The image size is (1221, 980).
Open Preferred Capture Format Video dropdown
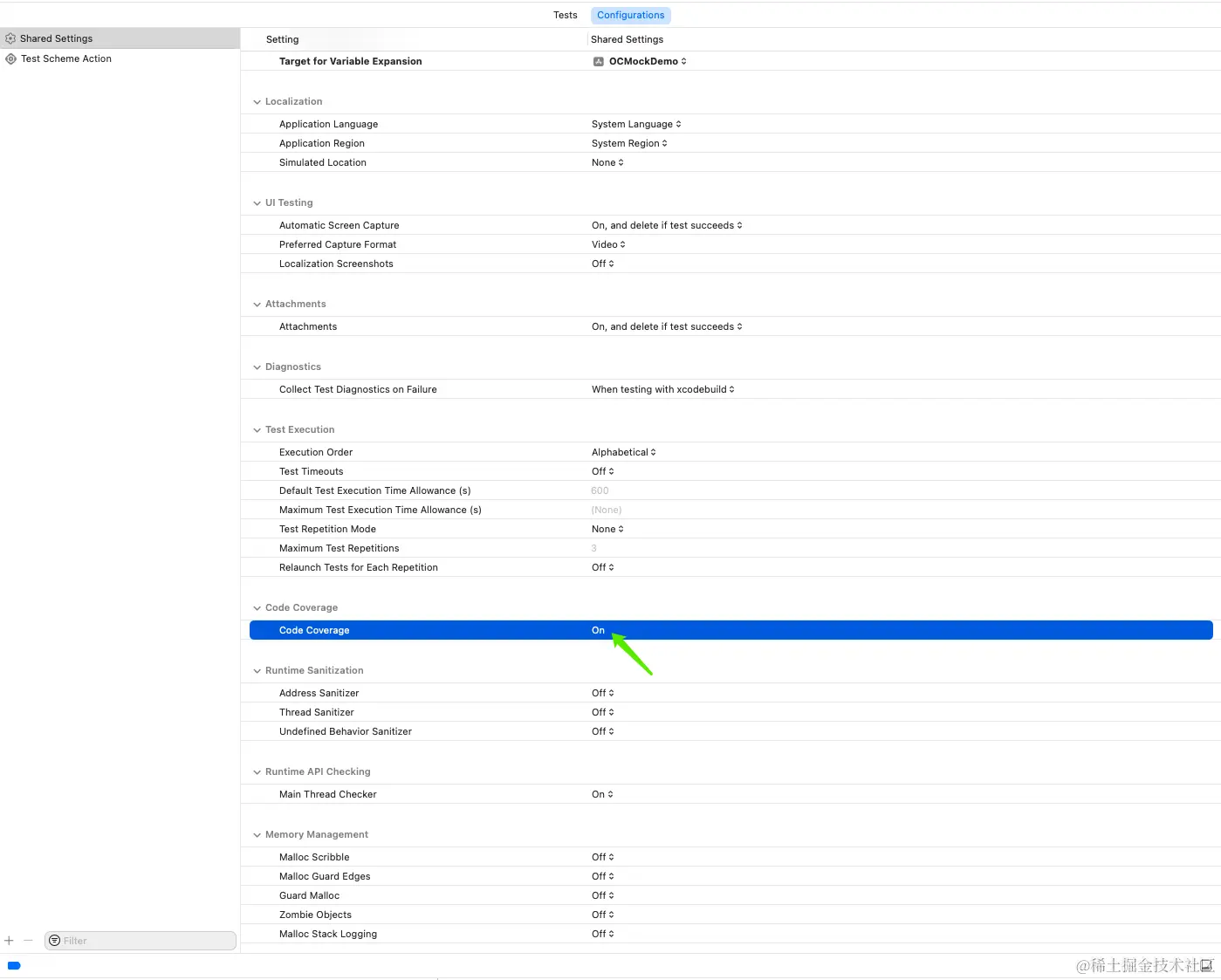point(608,244)
